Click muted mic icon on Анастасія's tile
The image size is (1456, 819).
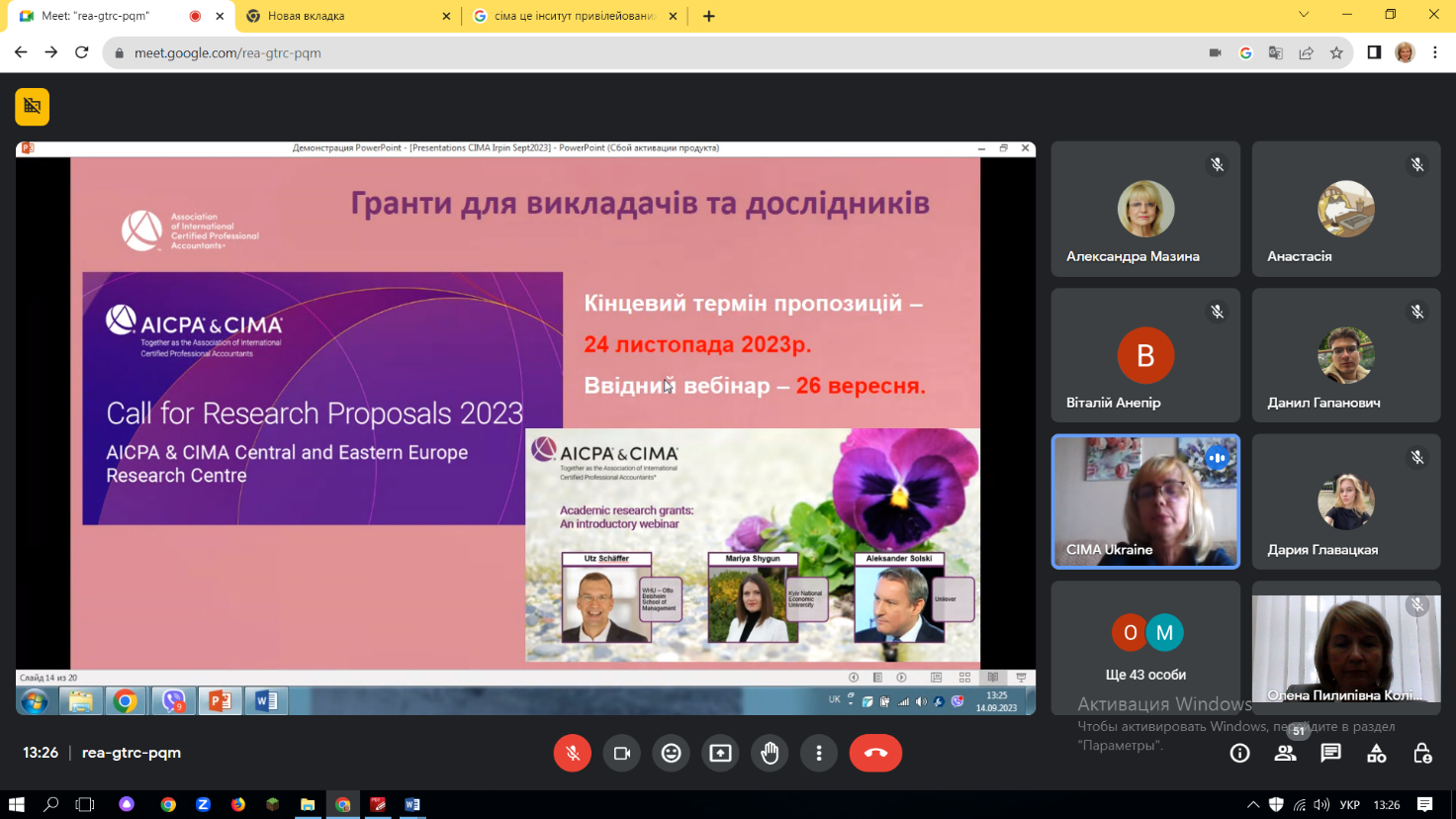[x=1417, y=165]
